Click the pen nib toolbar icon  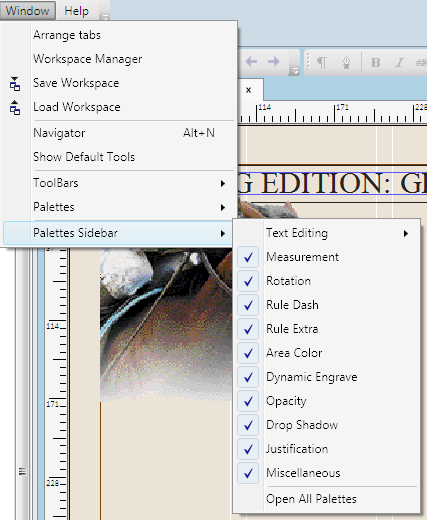(x=346, y=62)
